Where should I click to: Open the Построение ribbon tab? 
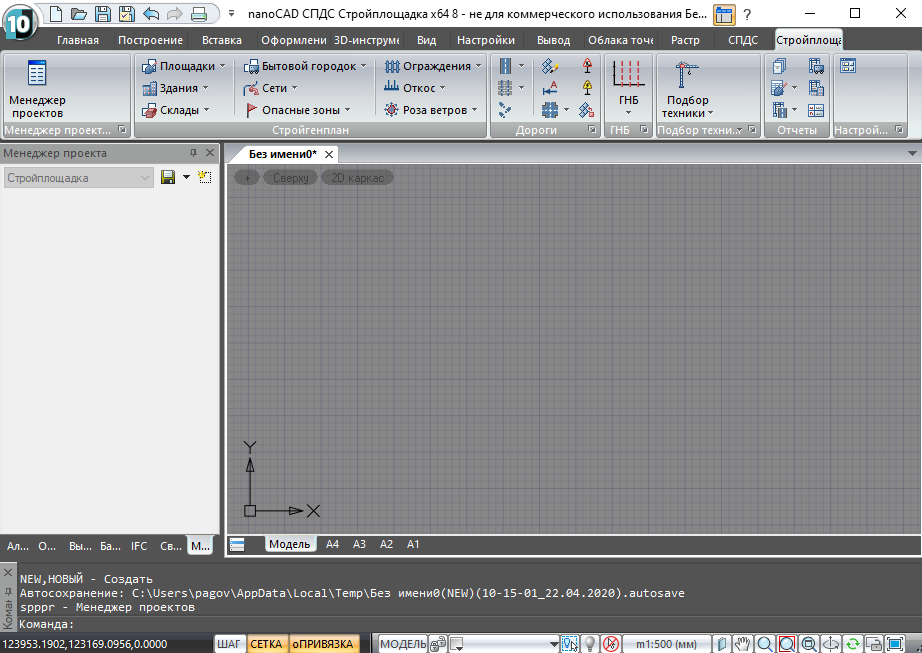pos(150,40)
